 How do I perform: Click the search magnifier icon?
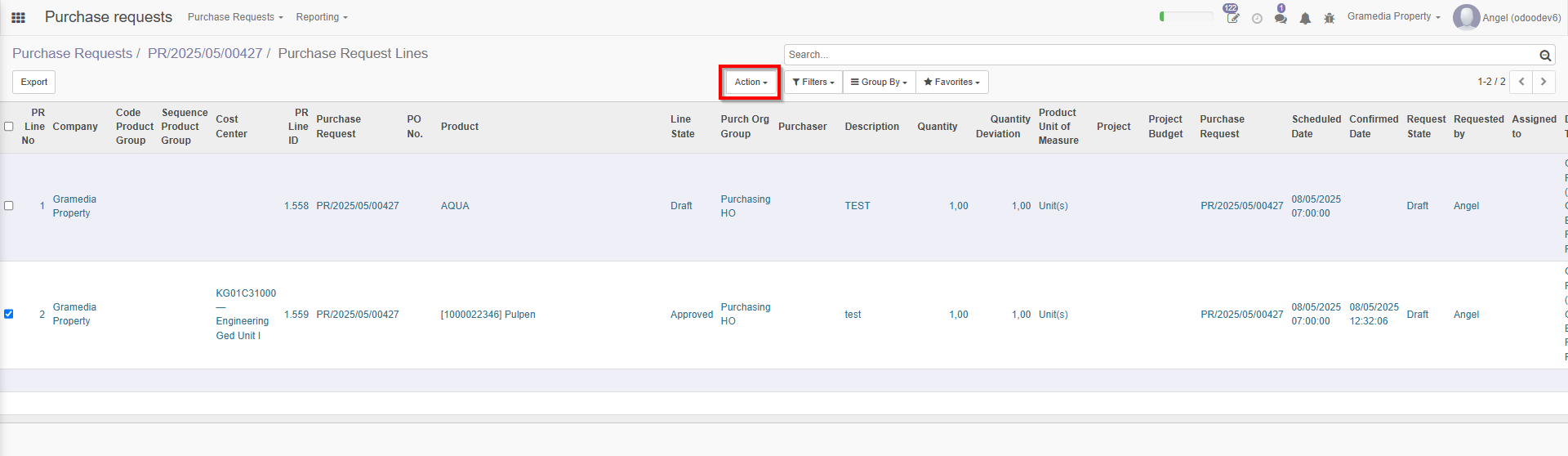coord(1545,56)
